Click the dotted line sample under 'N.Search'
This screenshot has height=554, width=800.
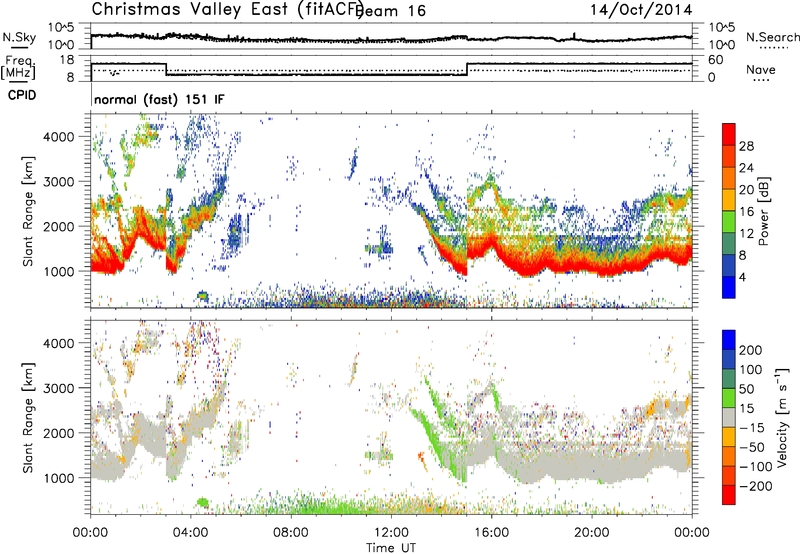click(x=773, y=48)
